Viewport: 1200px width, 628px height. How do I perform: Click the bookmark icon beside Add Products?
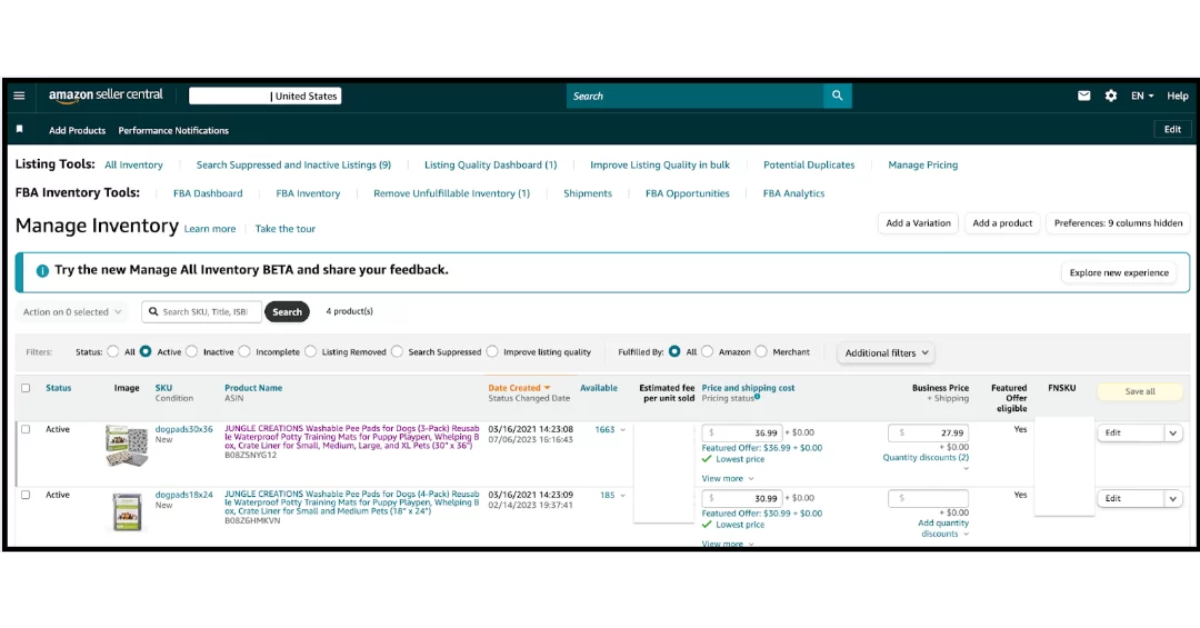point(19,130)
